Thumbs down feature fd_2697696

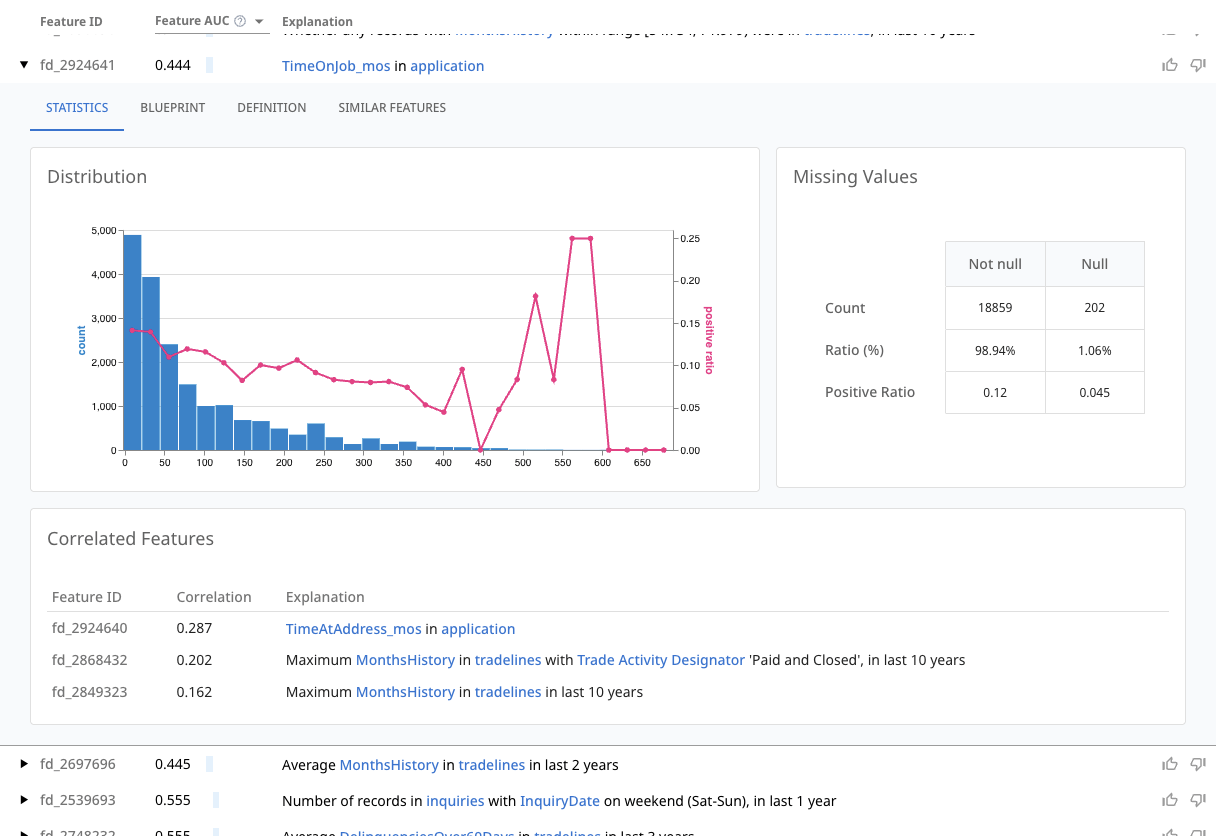1197,765
